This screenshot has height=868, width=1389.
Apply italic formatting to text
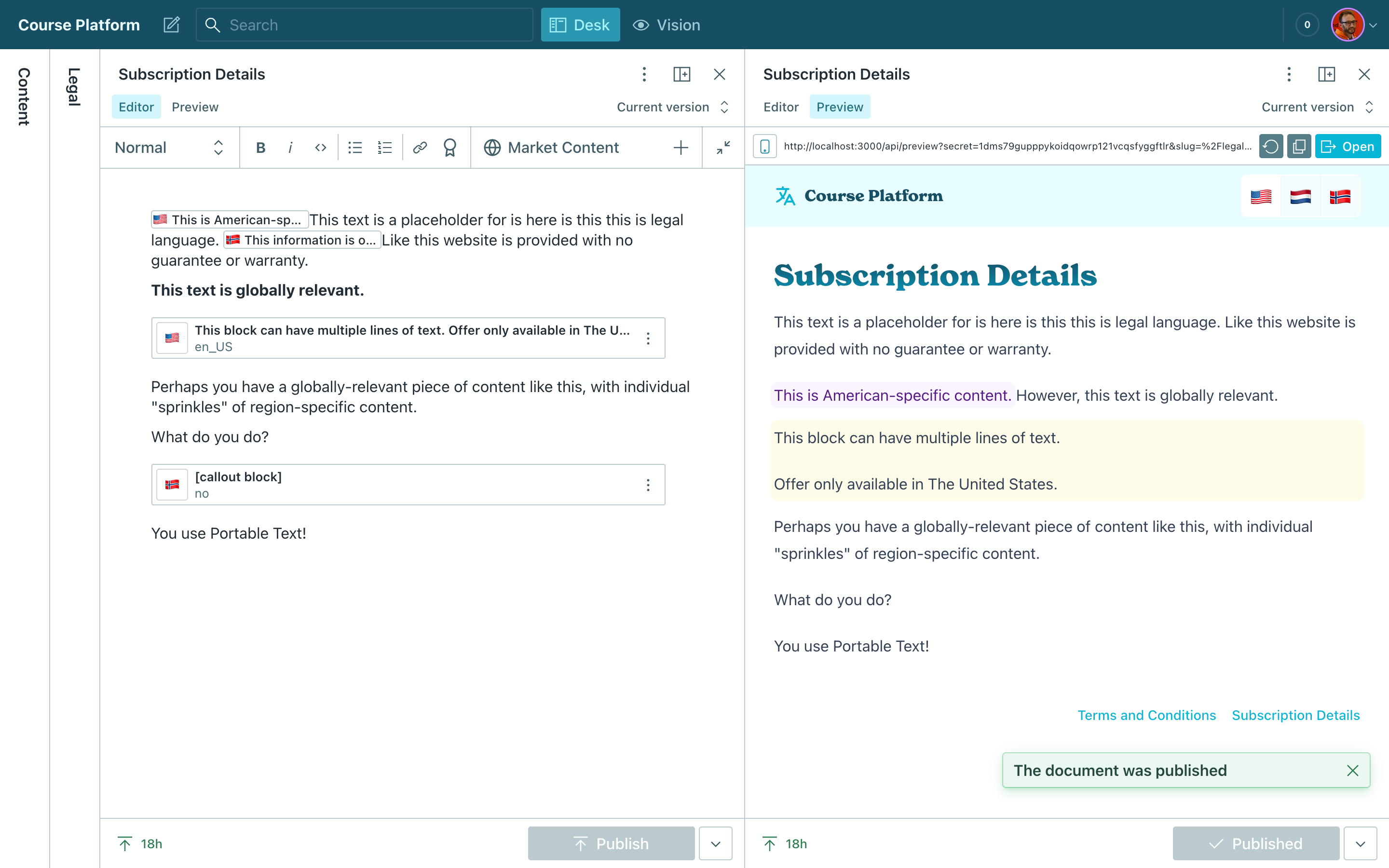(290, 148)
